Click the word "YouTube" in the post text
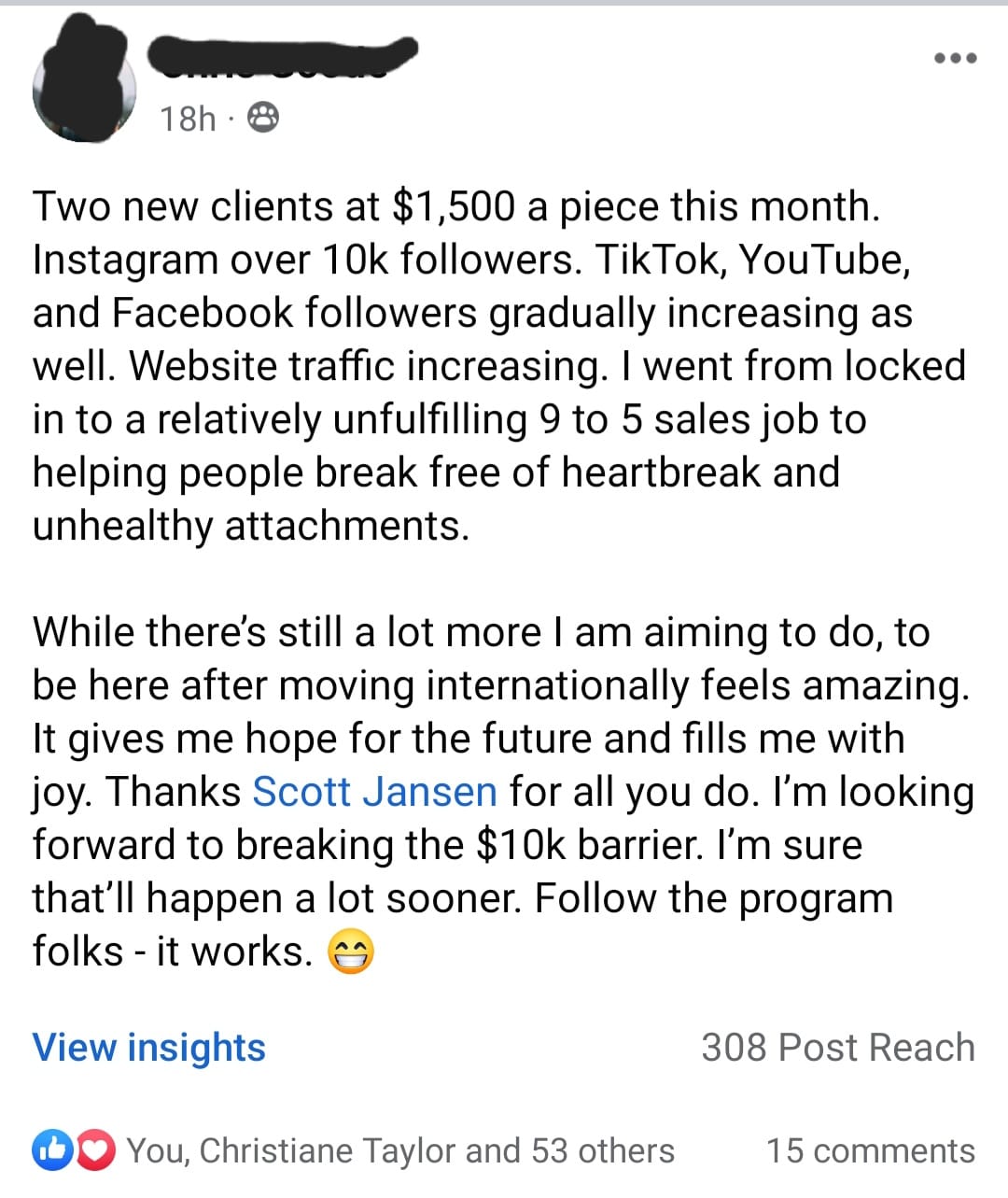This screenshot has height=1198, width=1008. coord(822,260)
